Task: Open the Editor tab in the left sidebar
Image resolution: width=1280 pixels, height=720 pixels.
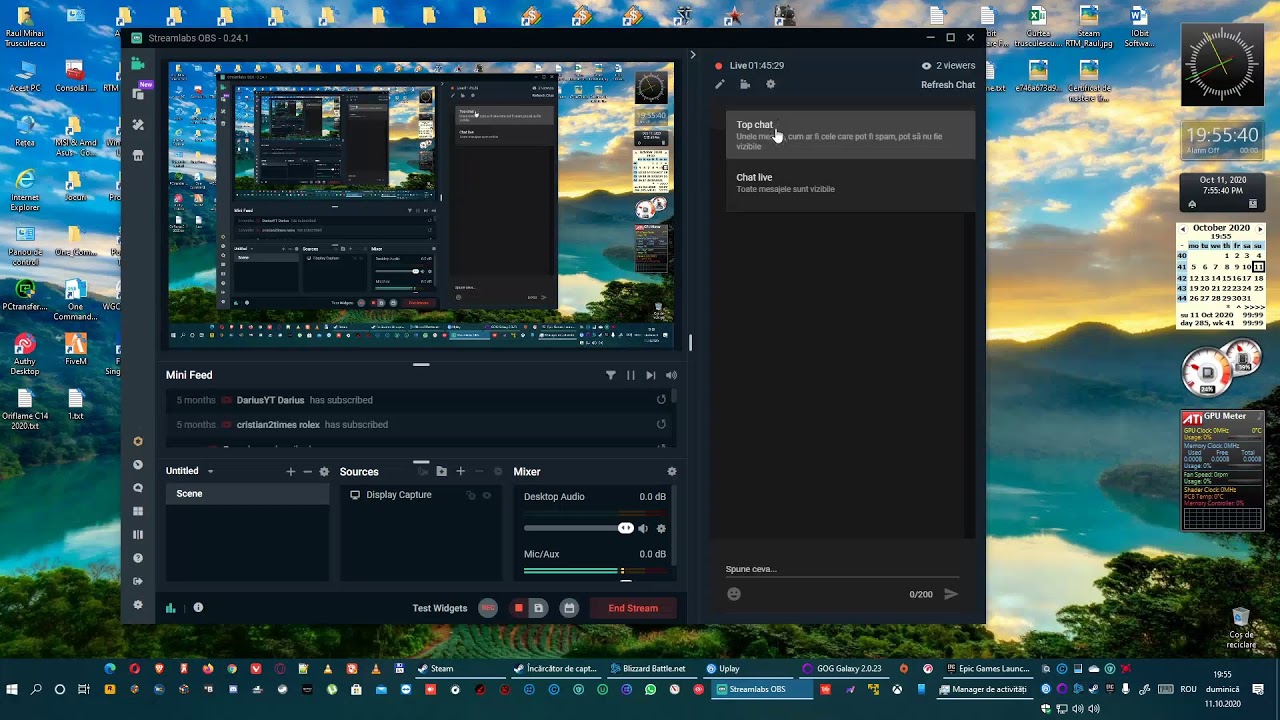Action: tap(138, 63)
